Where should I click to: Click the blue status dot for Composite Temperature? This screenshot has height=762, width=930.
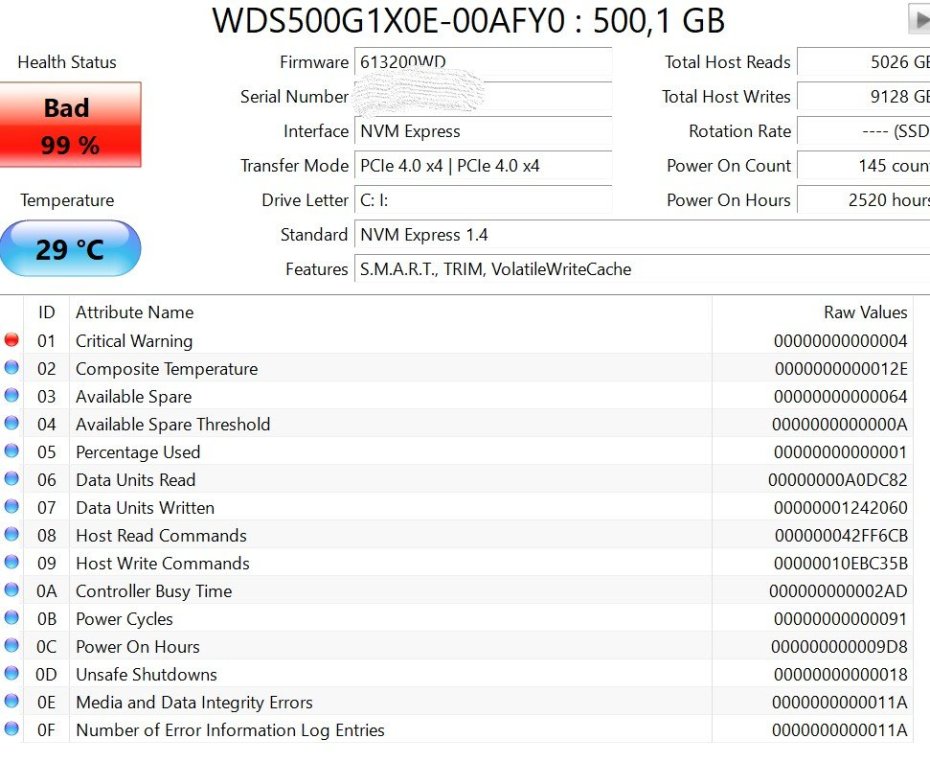[x=11, y=368]
